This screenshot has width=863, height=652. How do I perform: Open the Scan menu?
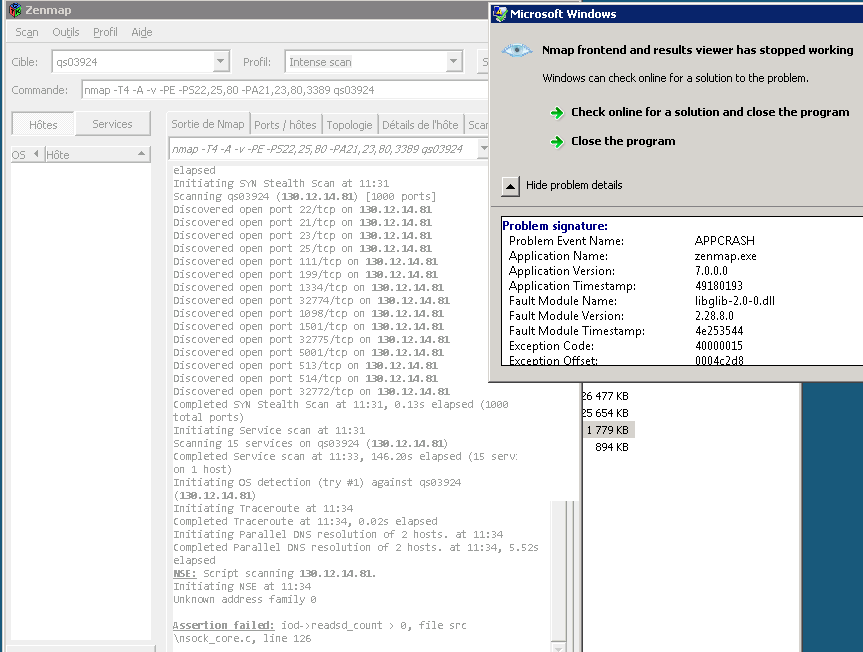[x=27, y=32]
